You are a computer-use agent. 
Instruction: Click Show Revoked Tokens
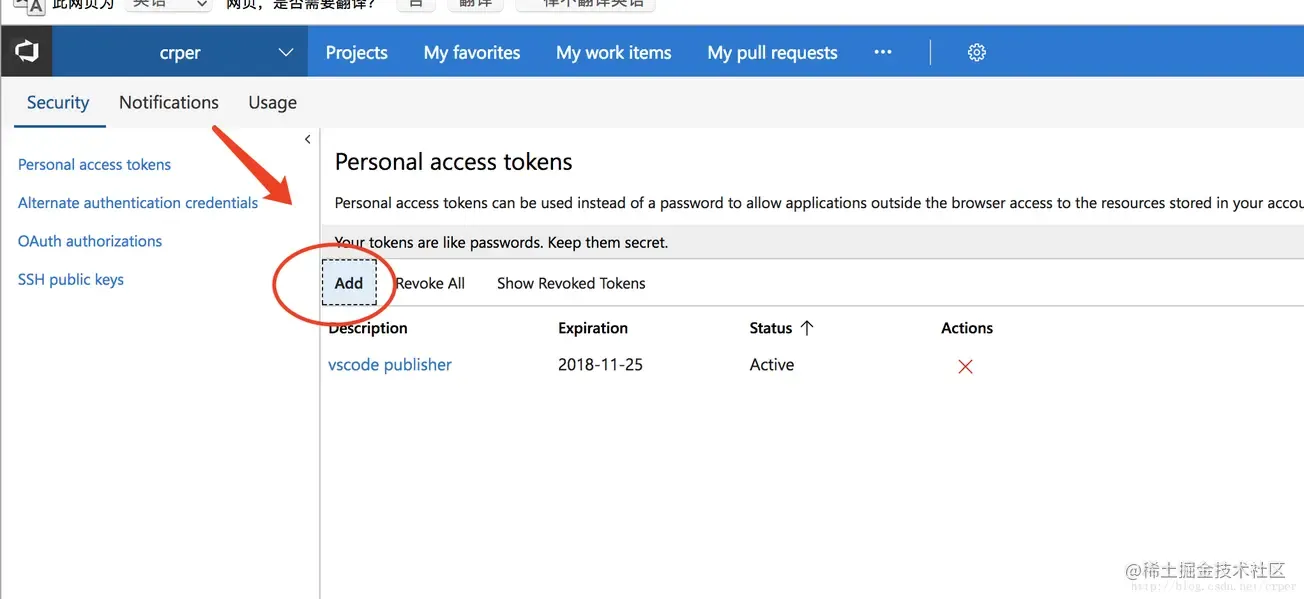coord(571,283)
